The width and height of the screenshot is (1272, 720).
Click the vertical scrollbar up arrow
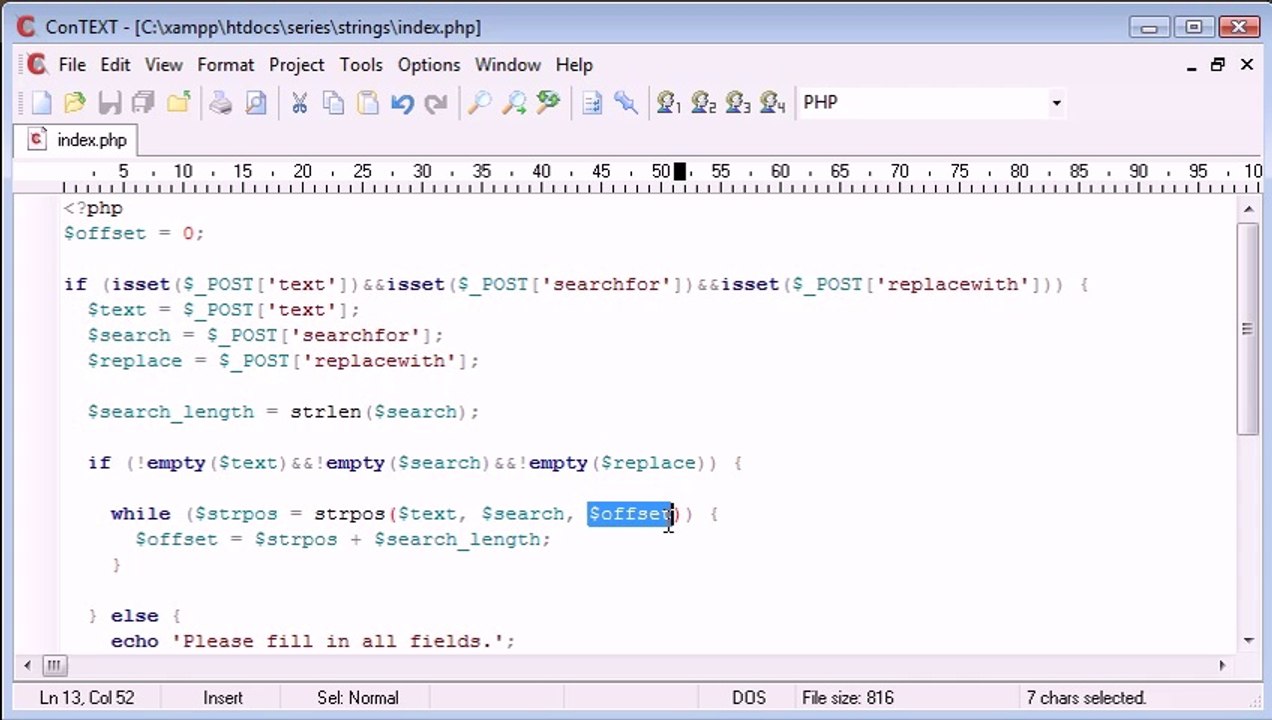(x=1247, y=208)
